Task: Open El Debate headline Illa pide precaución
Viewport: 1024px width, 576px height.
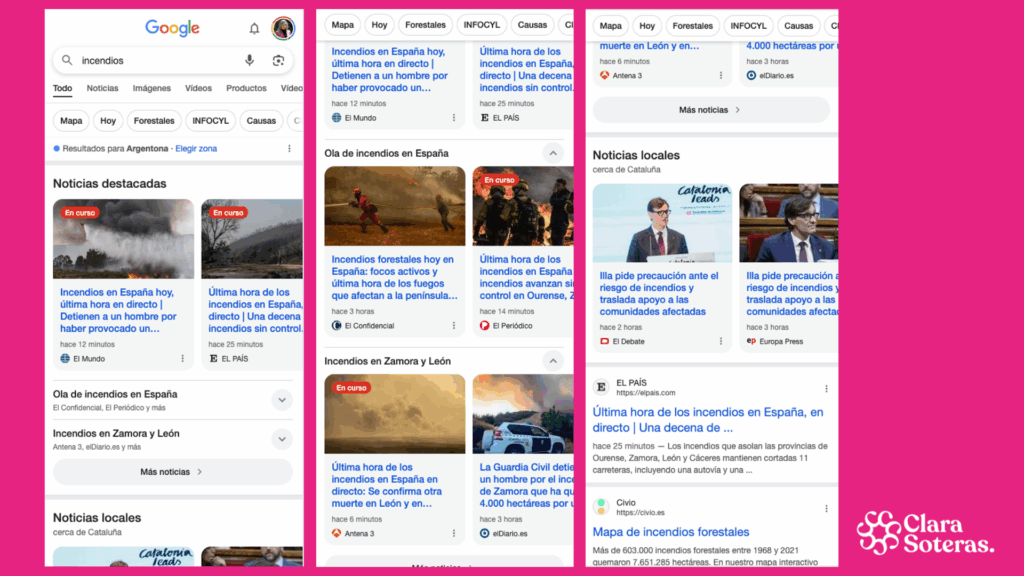Action: (660, 294)
